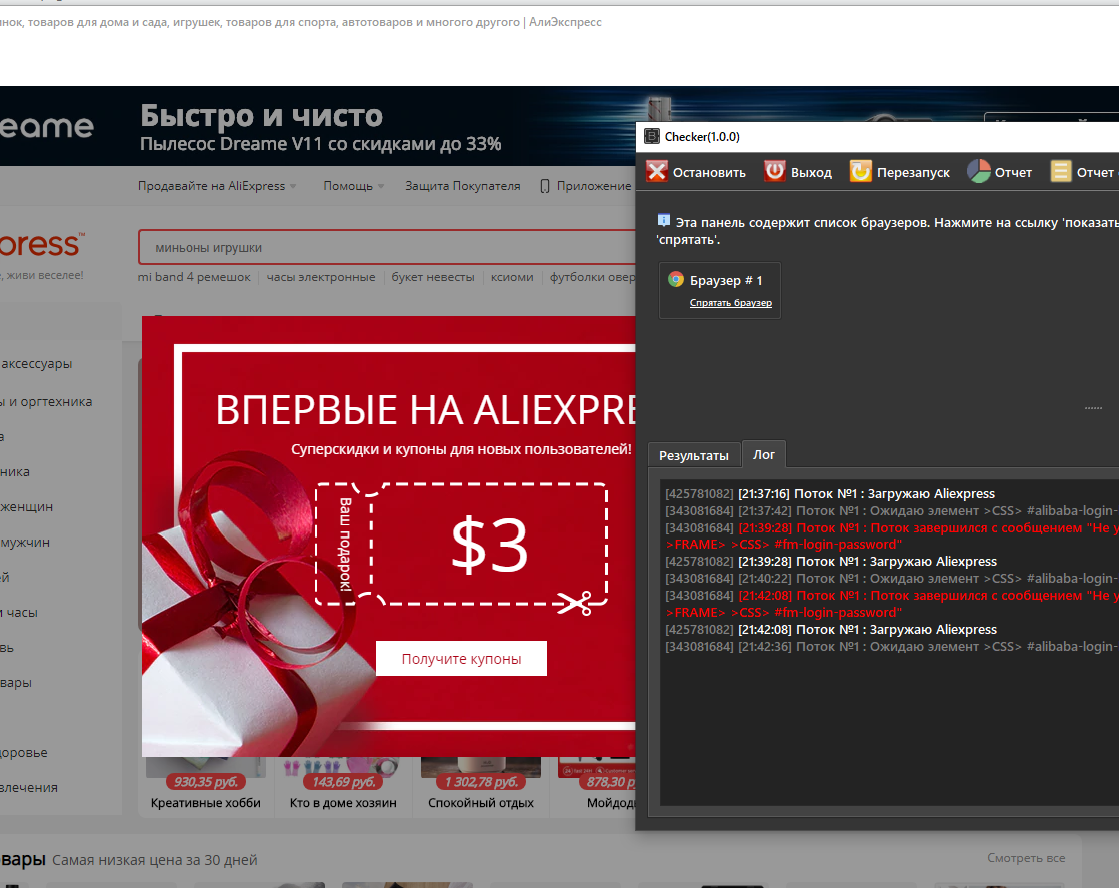Click the pie chart Отчет icon
1119x888 pixels.
(x=978, y=171)
